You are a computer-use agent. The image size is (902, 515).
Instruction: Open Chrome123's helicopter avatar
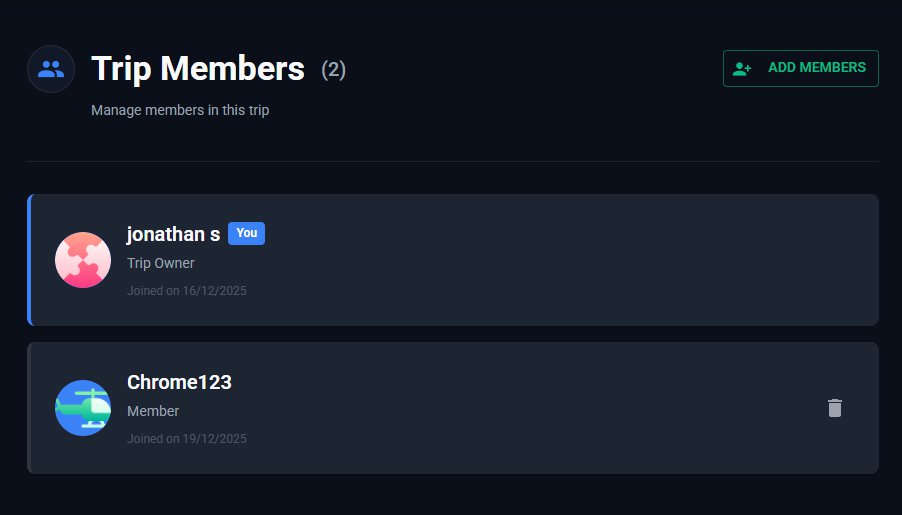(83, 408)
